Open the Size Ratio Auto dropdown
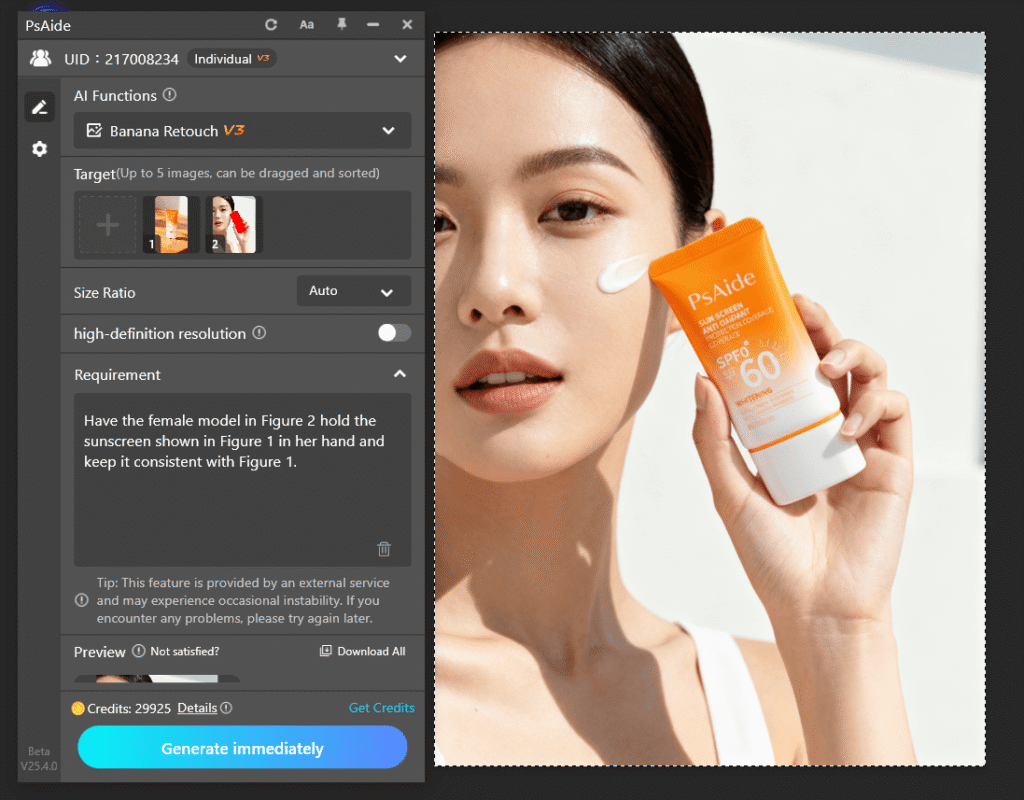 (353, 291)
